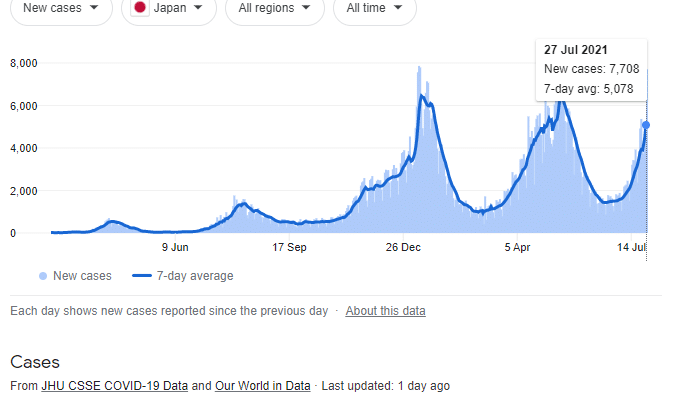Click the 8,000 y-axis label
The height and width of the screenshot is (401, 684).
(x=24, y=63)
